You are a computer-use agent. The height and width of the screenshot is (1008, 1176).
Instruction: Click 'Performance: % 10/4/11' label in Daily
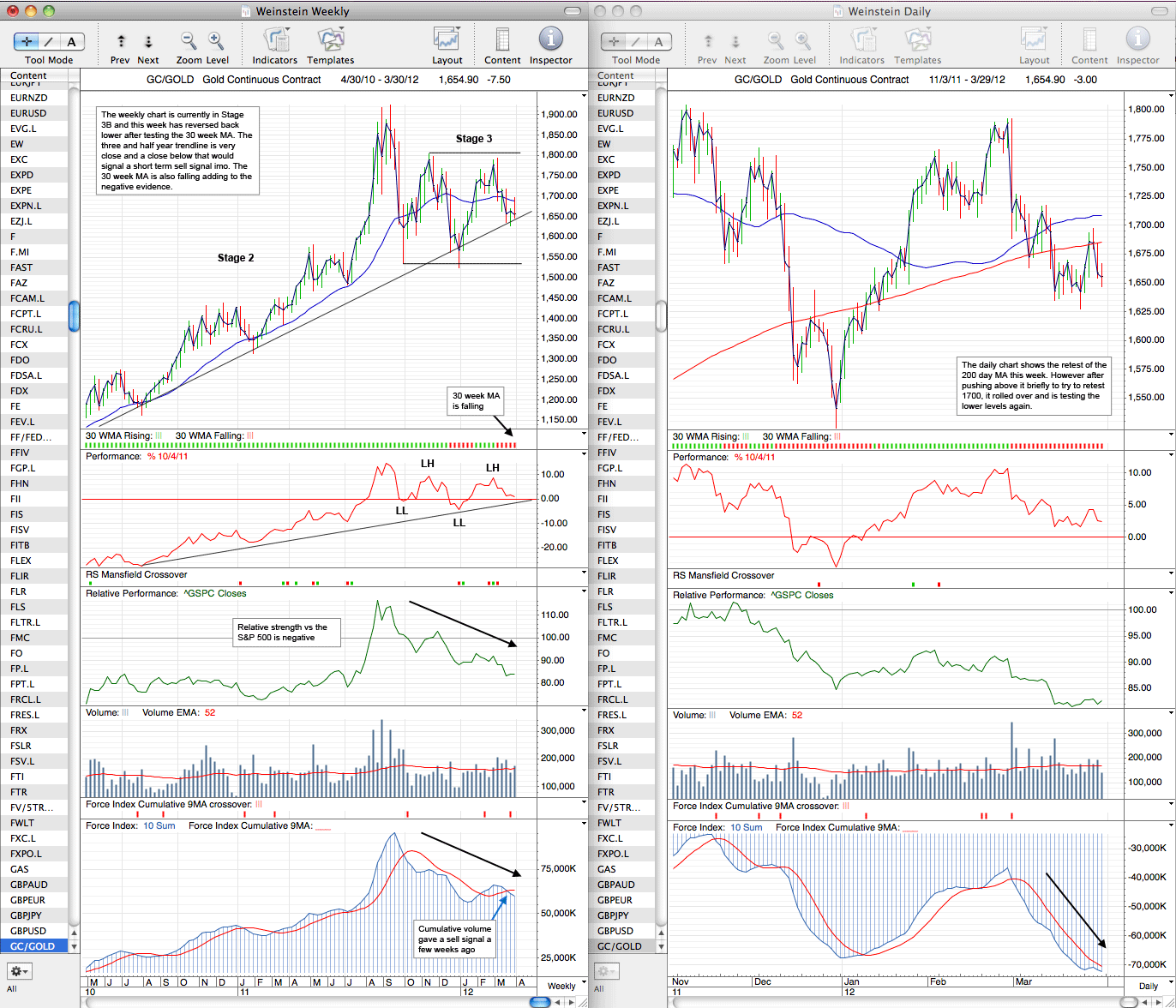pos(723,457)
